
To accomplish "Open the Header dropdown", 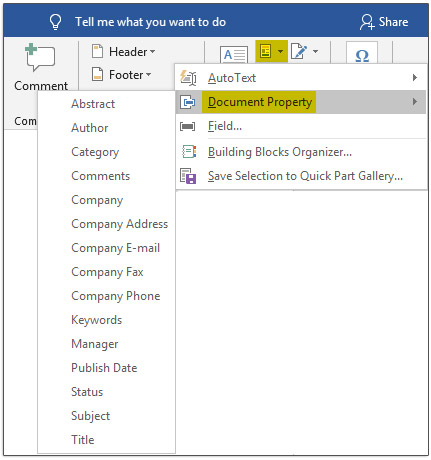I will coord(123,52).
